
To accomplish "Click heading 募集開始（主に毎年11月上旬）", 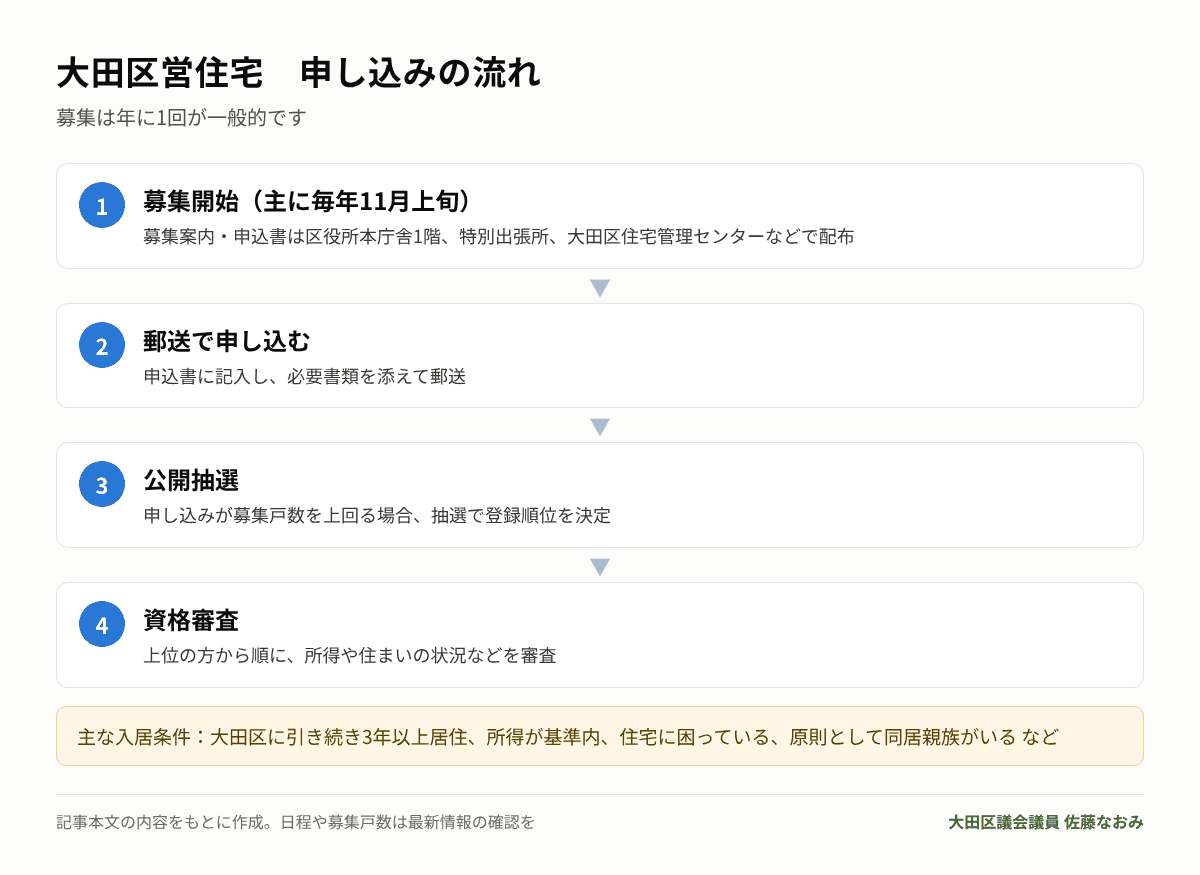I will click(307, 201).
